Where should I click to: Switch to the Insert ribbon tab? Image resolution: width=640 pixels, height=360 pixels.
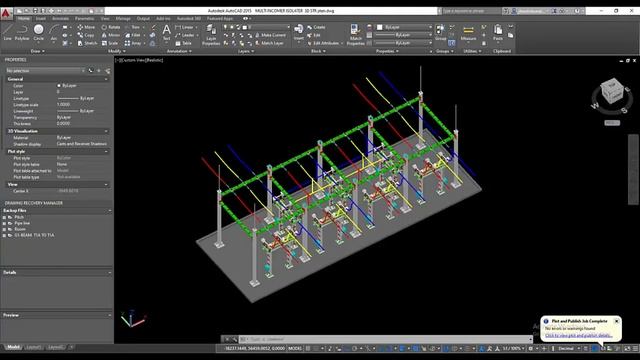click(x=41, y=18)
